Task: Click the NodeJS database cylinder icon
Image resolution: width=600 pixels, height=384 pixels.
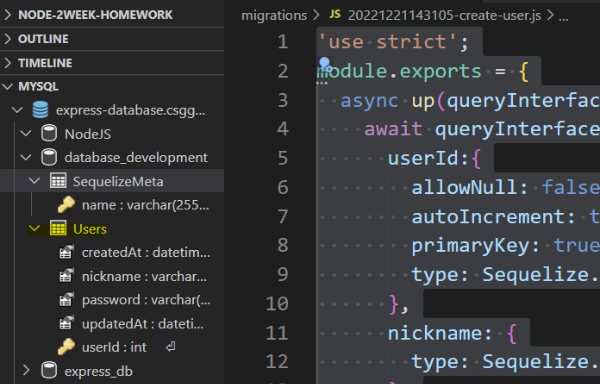Action: pyautogui.click(x=49, y=134)
